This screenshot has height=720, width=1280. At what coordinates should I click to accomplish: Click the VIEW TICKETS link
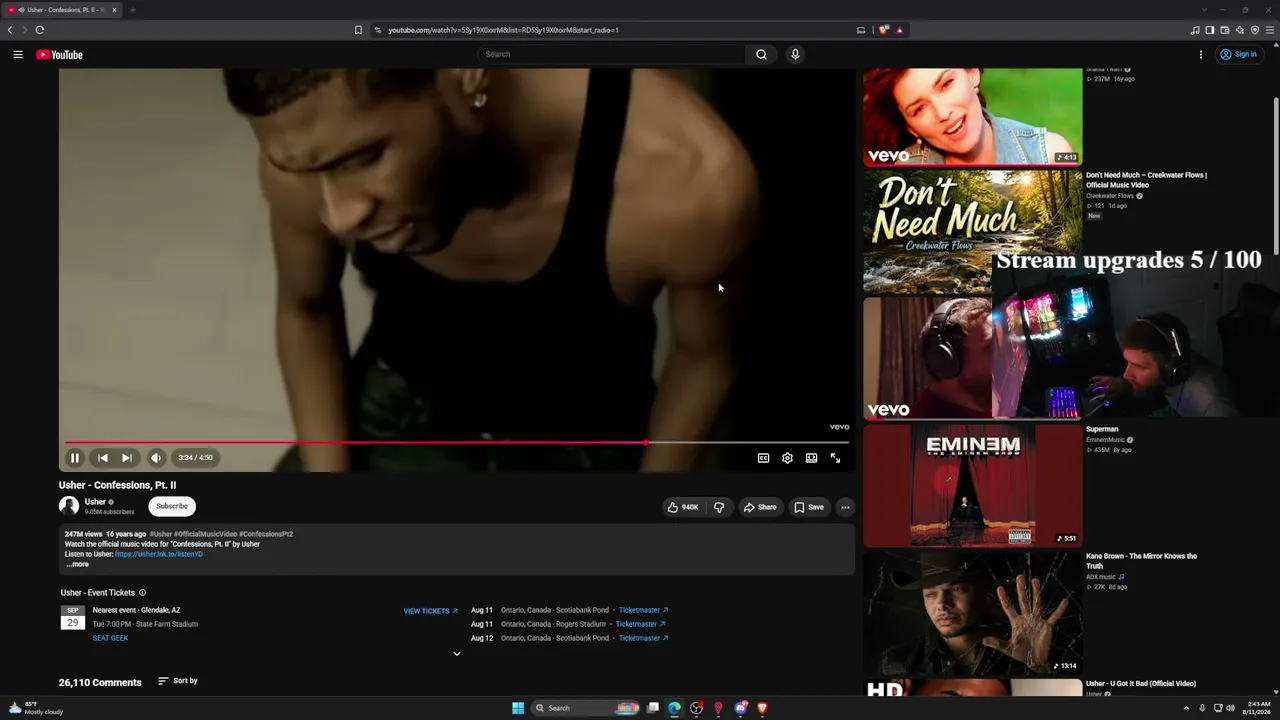[x=430, y=611]
